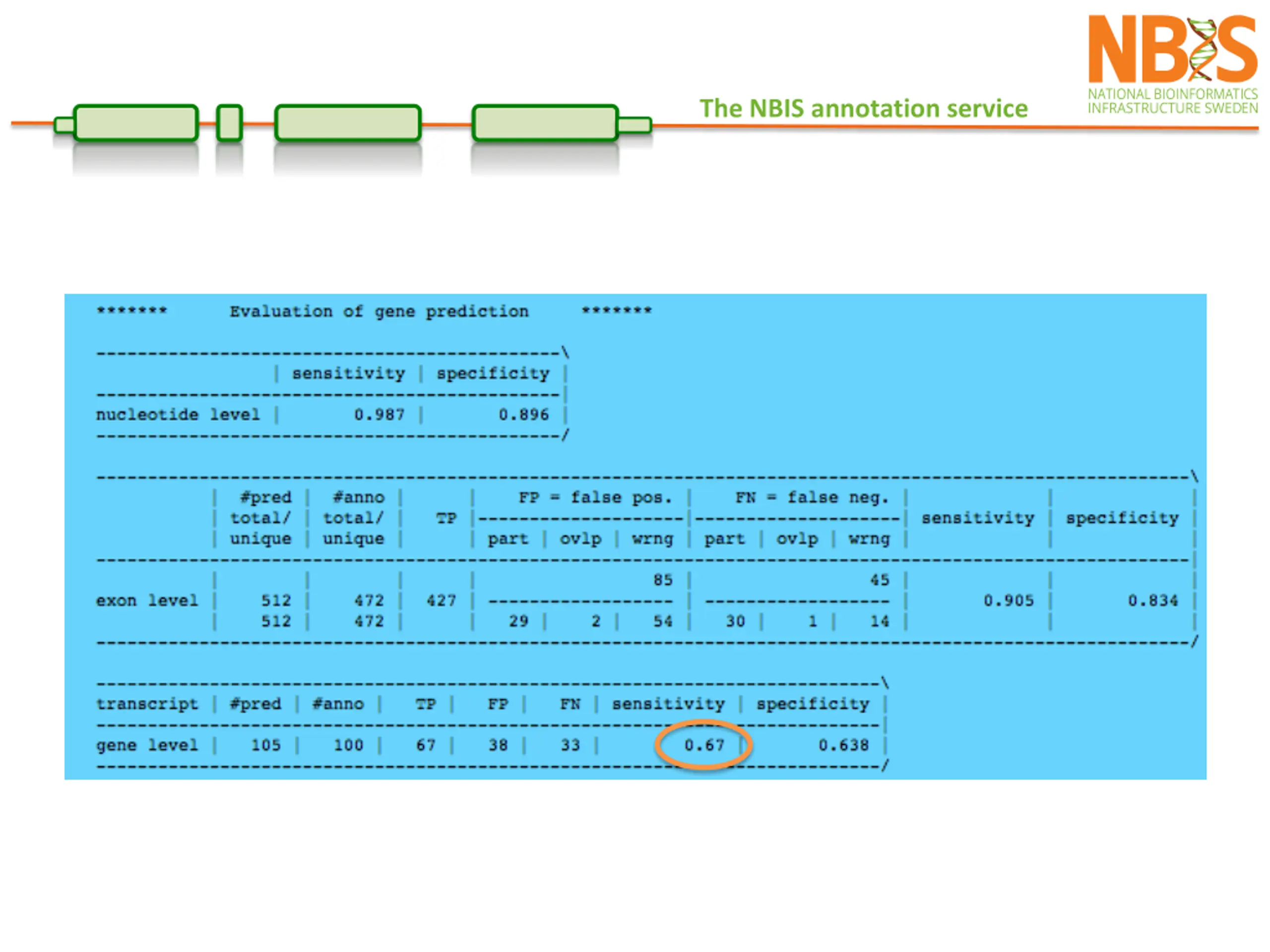Image resolution: width=1270 pixels, height=952 pixels.
Task: Click the 'FN = false neg.' header
Action: coord(812,497)
